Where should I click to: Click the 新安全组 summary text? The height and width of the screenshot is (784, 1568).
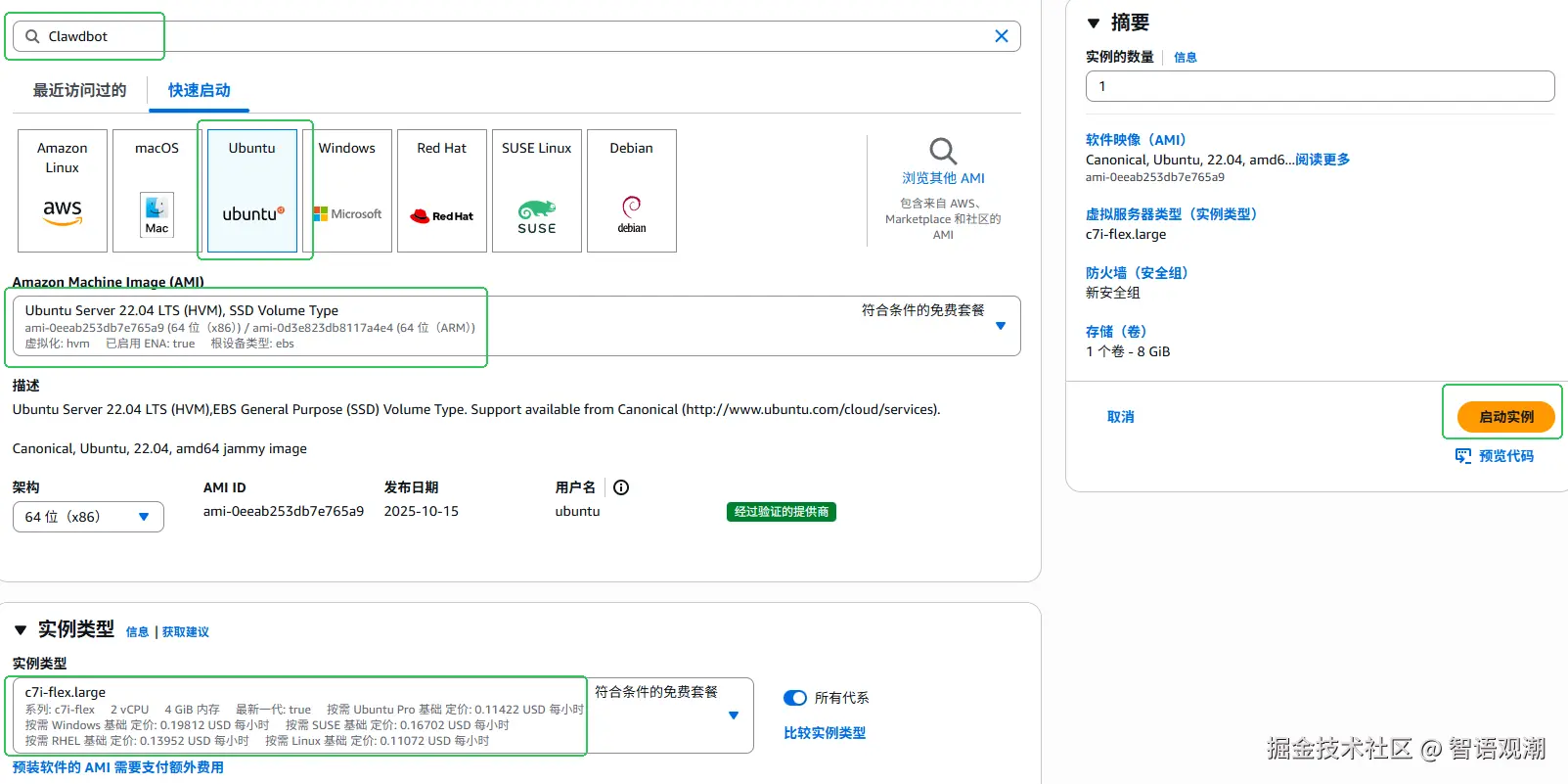pyautogui.click(x=1113, y=293)
